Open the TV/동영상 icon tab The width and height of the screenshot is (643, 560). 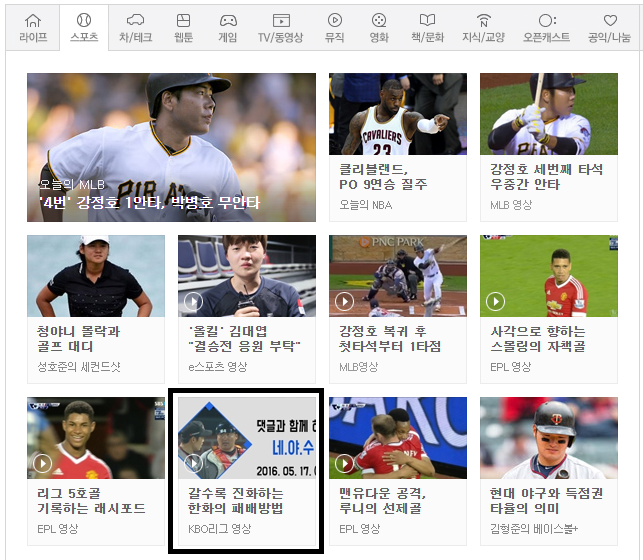pos(281,20)
